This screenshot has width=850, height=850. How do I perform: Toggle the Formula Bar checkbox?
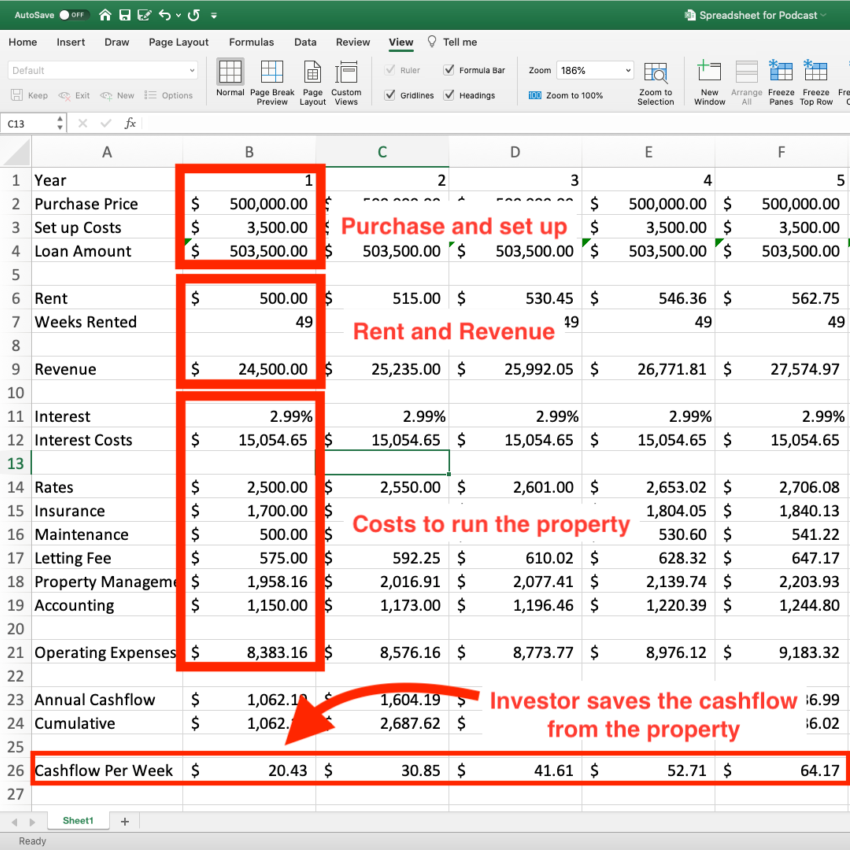449,70
